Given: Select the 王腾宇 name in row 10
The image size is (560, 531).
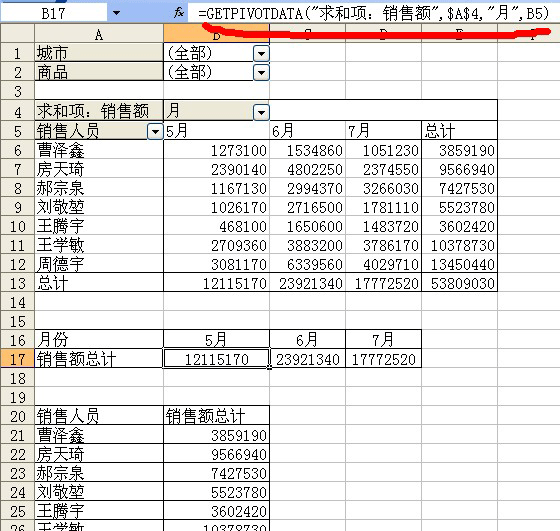Looking at the screenshot, I should (60, 226).
